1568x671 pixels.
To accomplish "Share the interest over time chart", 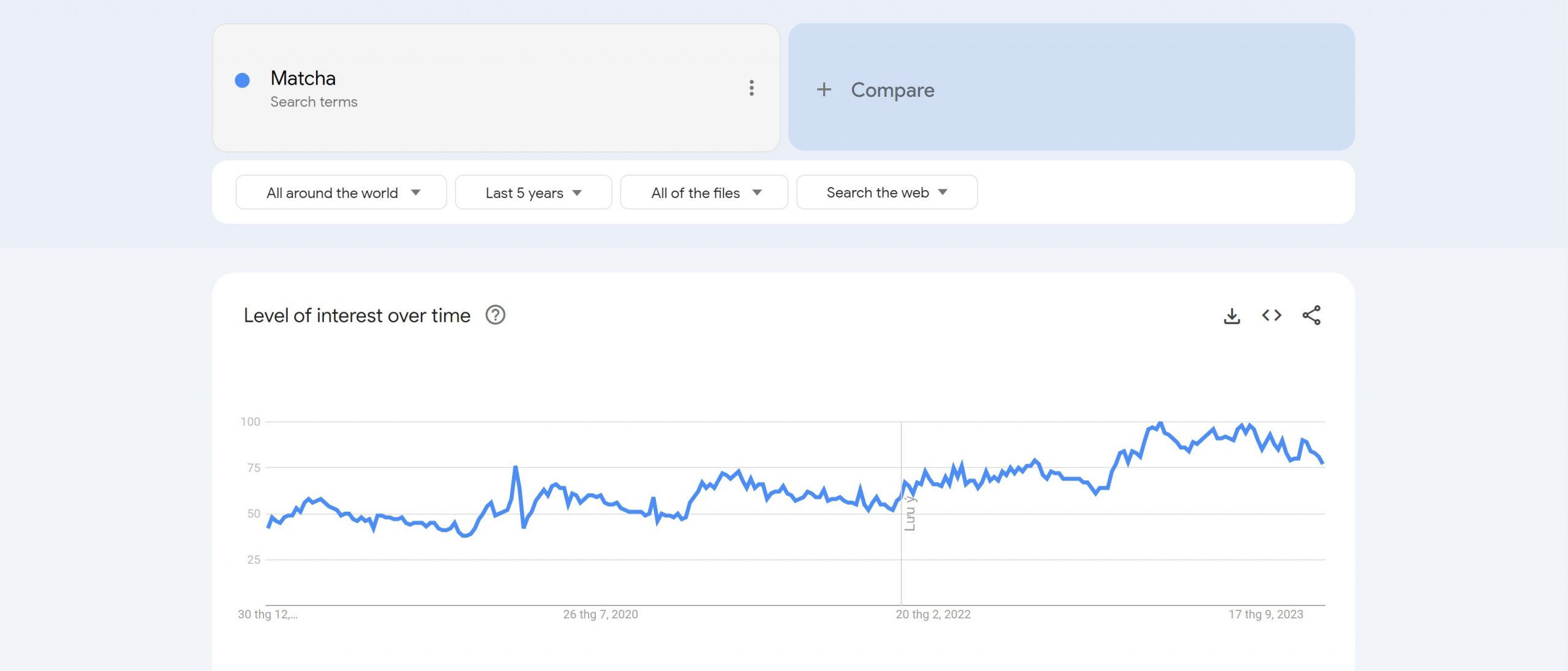I will (x=1311, y=316).
